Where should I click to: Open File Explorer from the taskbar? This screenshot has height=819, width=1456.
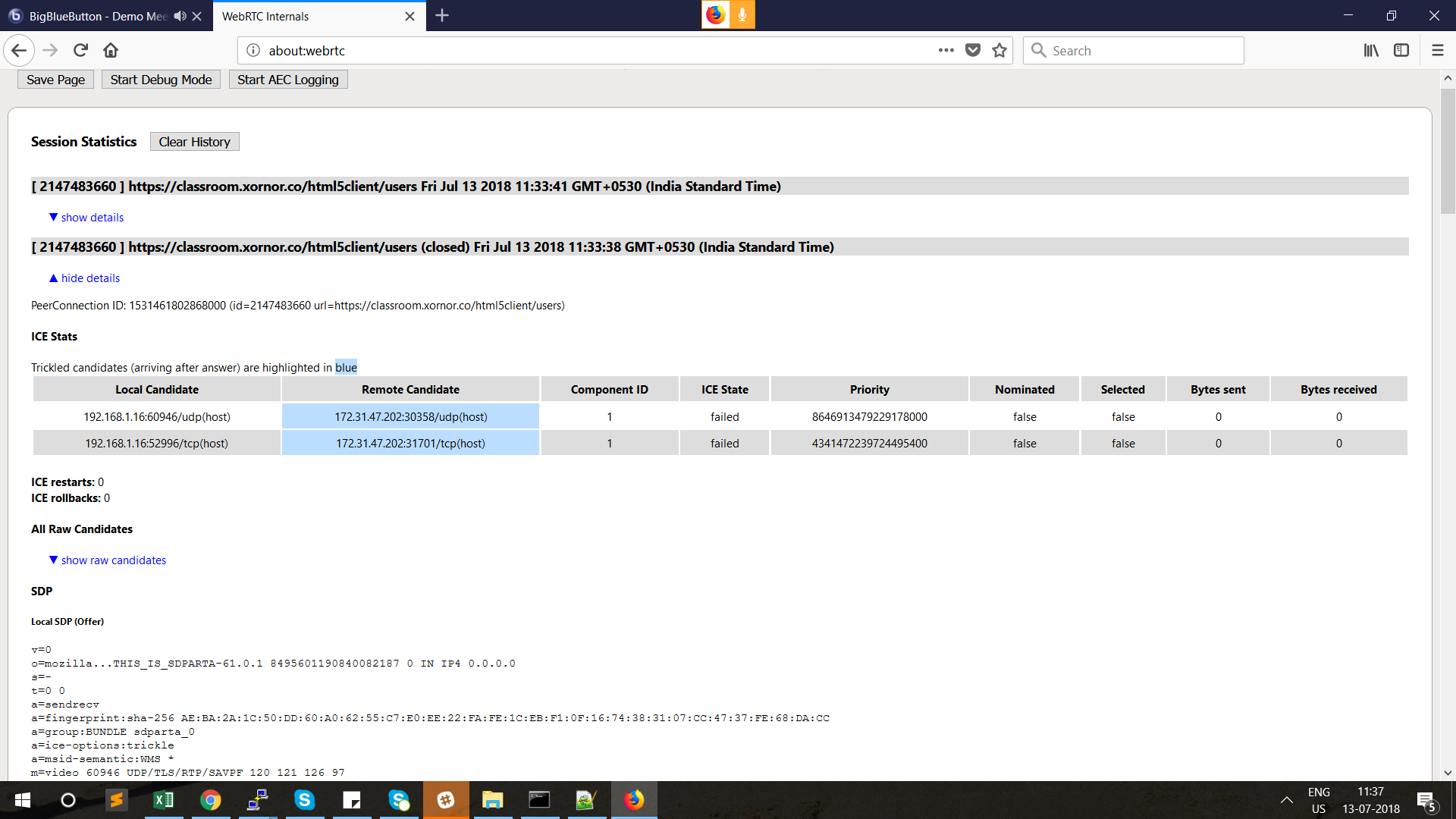(493, 800)
